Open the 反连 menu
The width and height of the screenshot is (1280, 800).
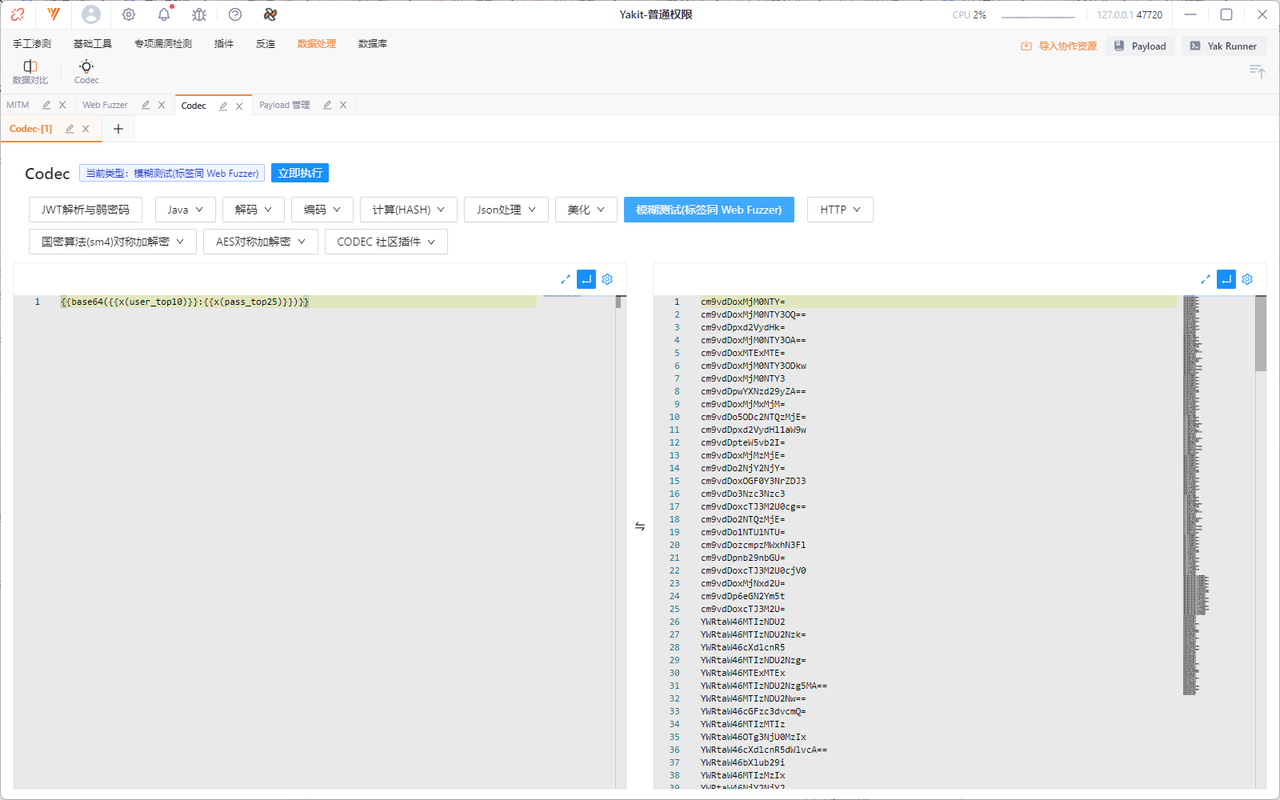click(x=265, y=44)
